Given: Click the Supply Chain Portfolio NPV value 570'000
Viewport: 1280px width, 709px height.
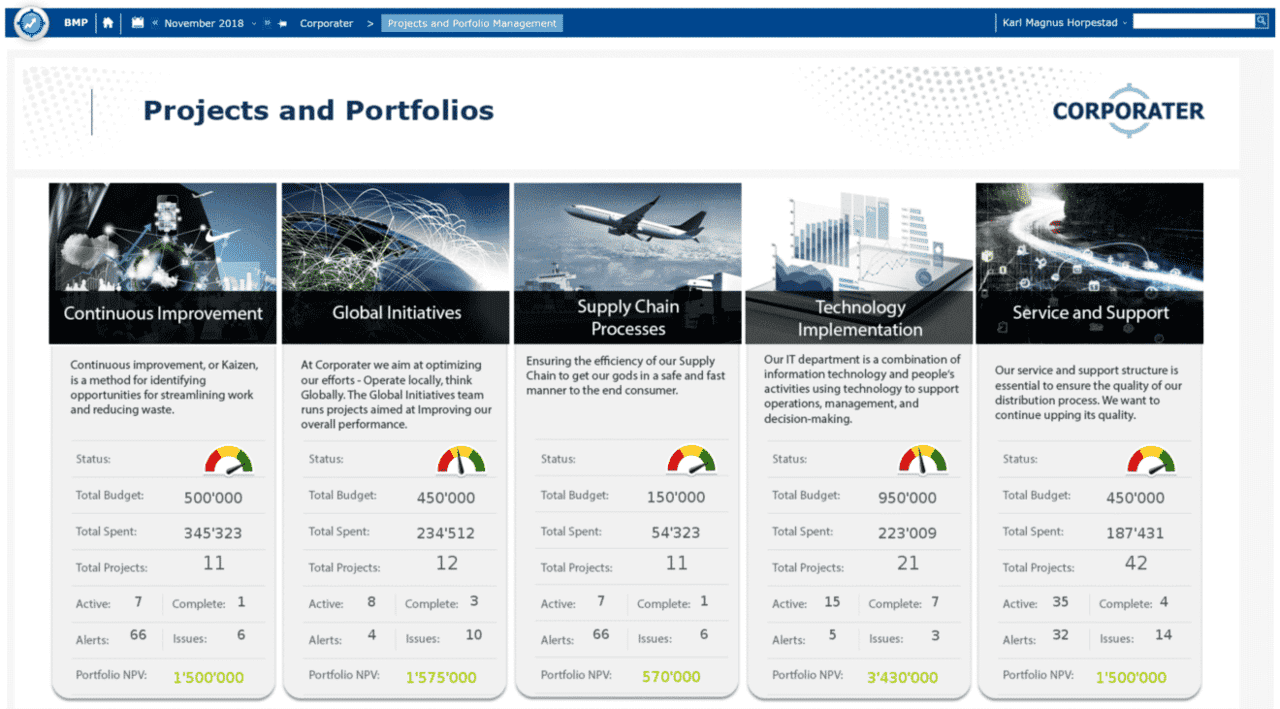Looking at the screenshot, I should tap(670, 677).
